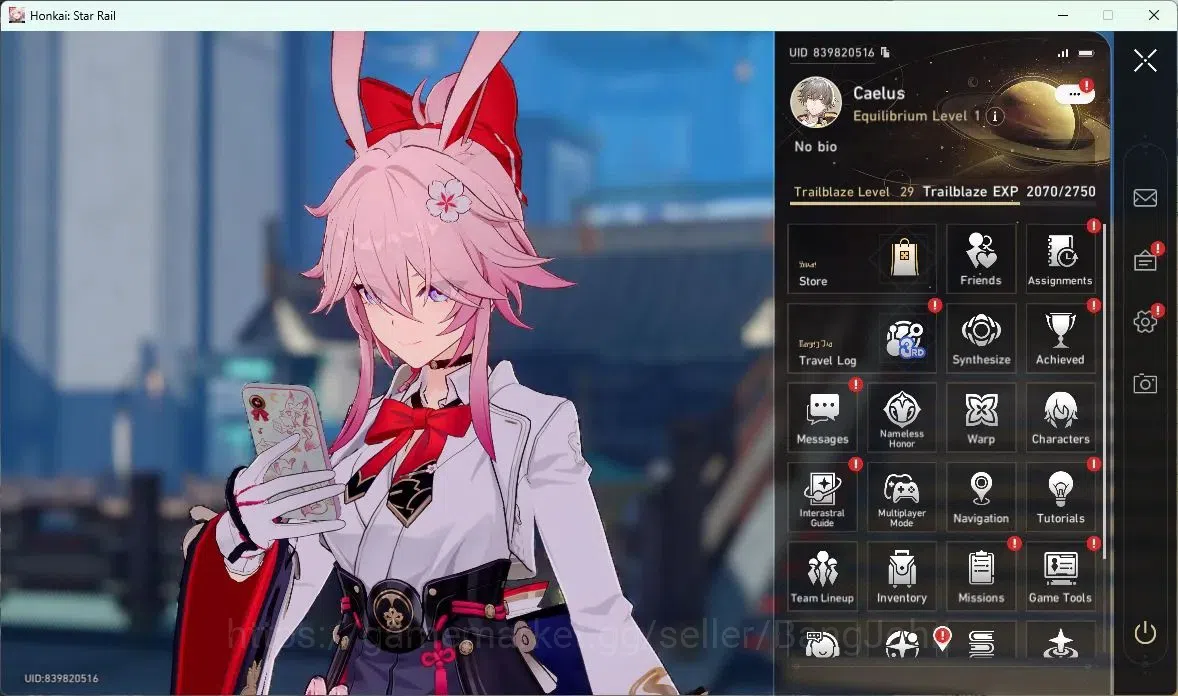The image size is (1178, 696).
Task: Open Tutorials
Action: click(1059, 498)
